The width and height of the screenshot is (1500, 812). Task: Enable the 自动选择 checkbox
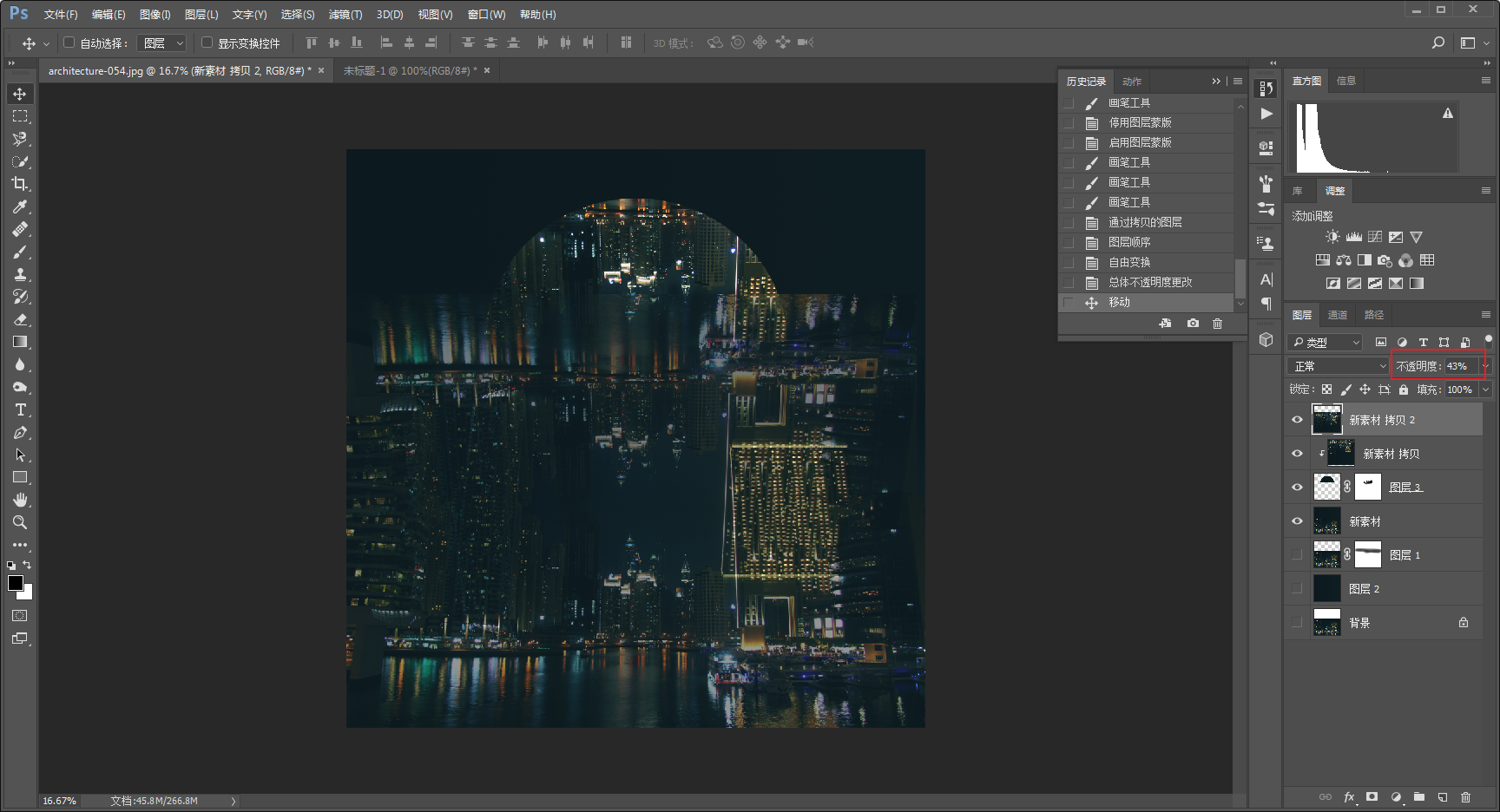click(69, 43)
